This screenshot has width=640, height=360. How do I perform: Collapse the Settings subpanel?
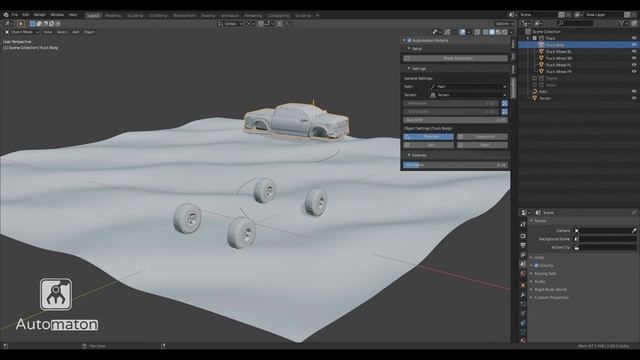tap(409, 69)
